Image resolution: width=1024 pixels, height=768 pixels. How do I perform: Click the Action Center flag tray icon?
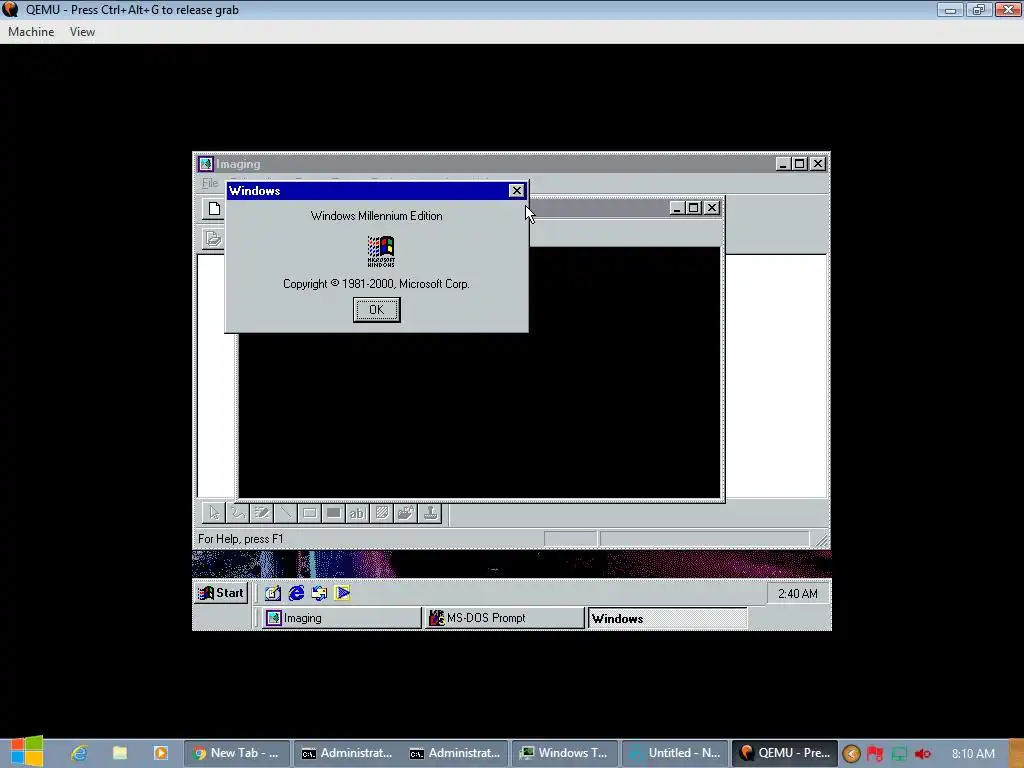[x=875, y=754]
